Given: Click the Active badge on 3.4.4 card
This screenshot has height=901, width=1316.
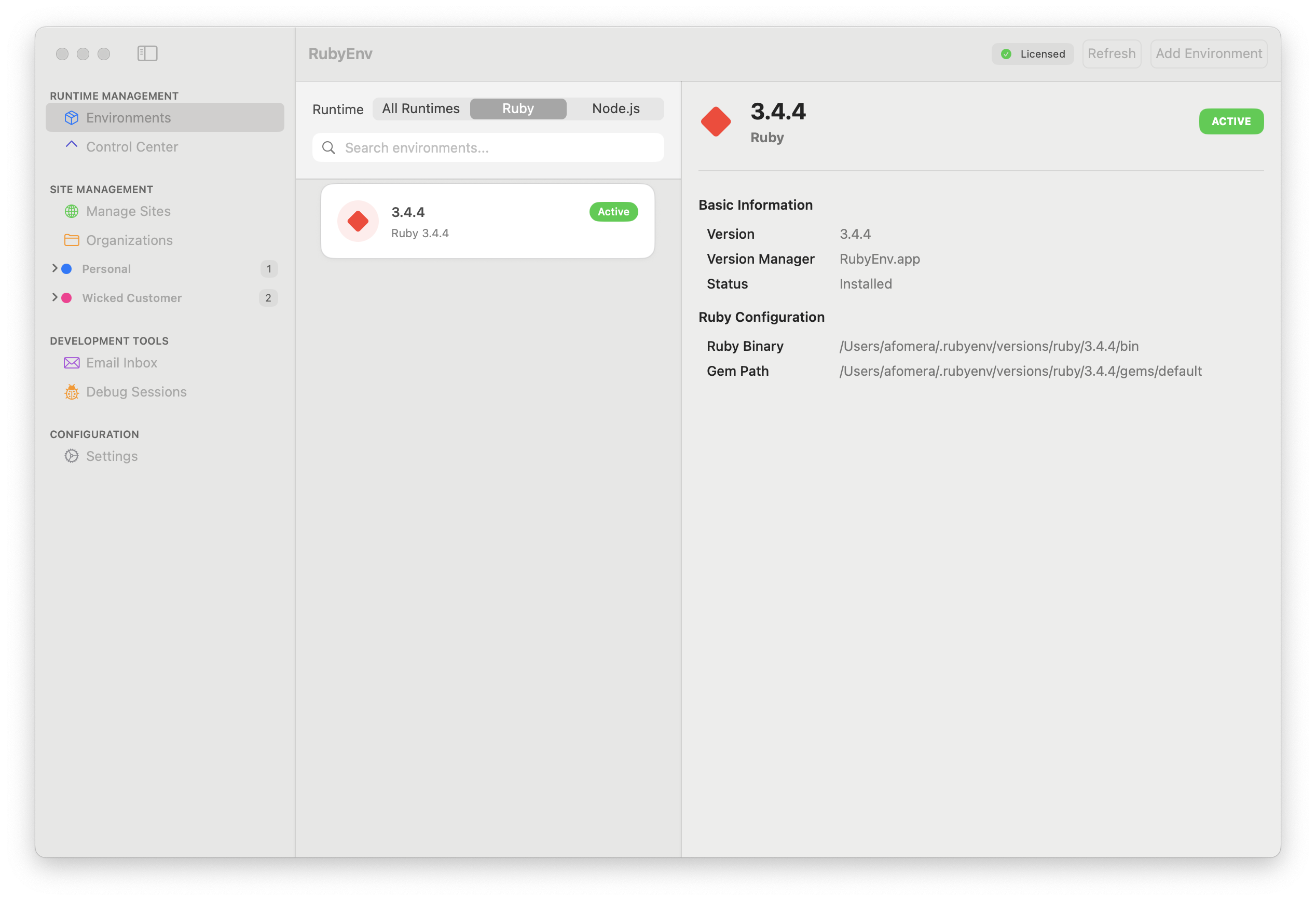Looking at the screenshot, I should [x=613, y=212].
